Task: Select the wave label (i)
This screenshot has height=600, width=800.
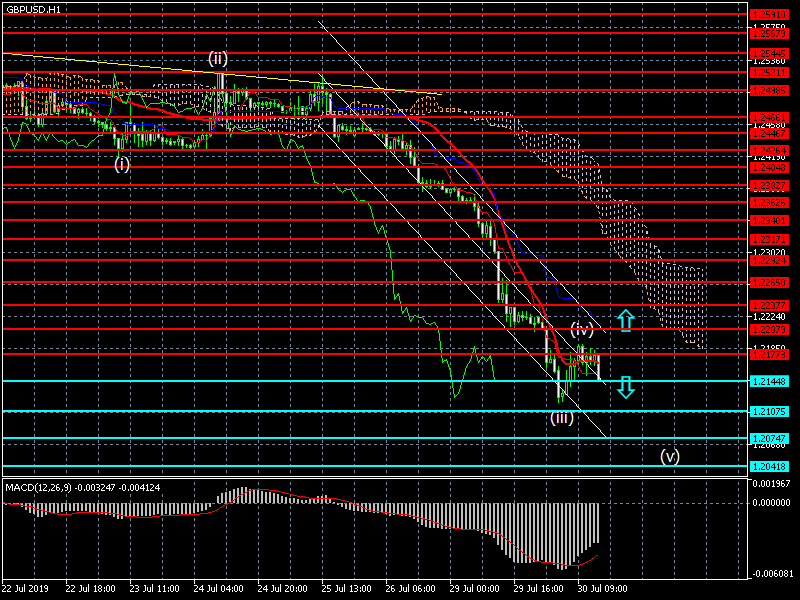Action: pos(122,164)
